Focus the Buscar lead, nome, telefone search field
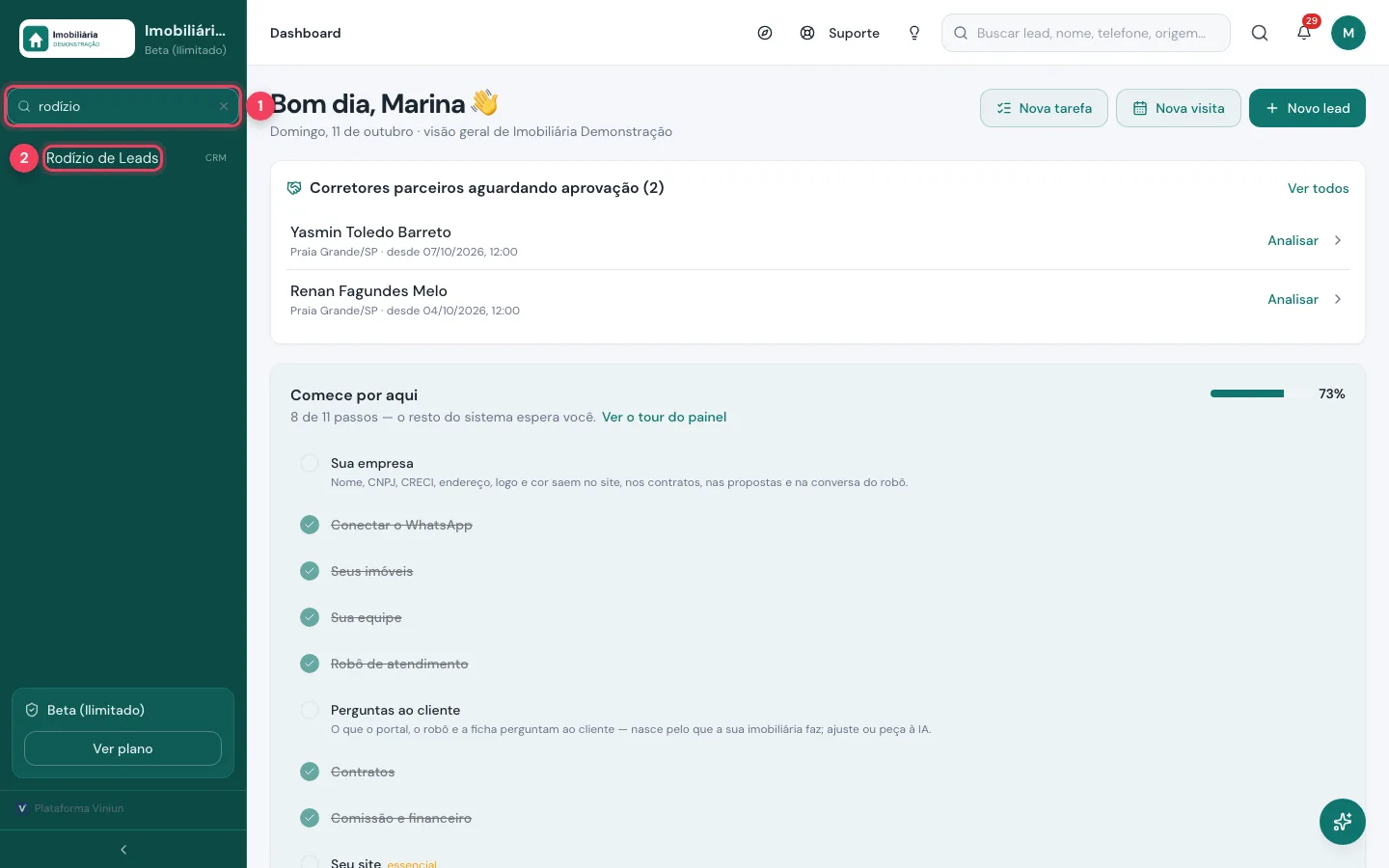This screenshot has height=868, width=1389. [1086, 33]
